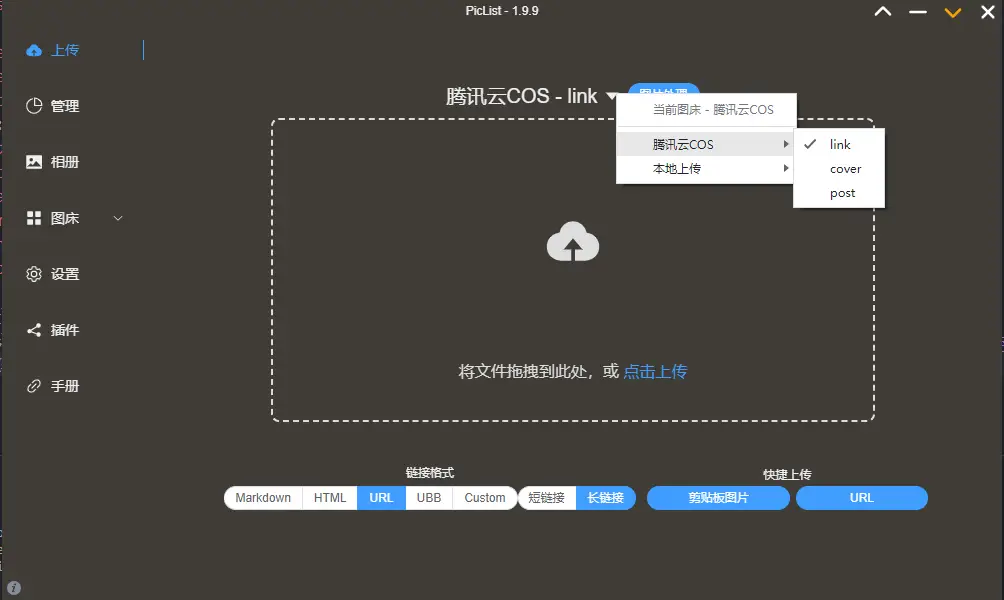
Task: Click the Plugins (插件) share icon
Action: [34, 330]
